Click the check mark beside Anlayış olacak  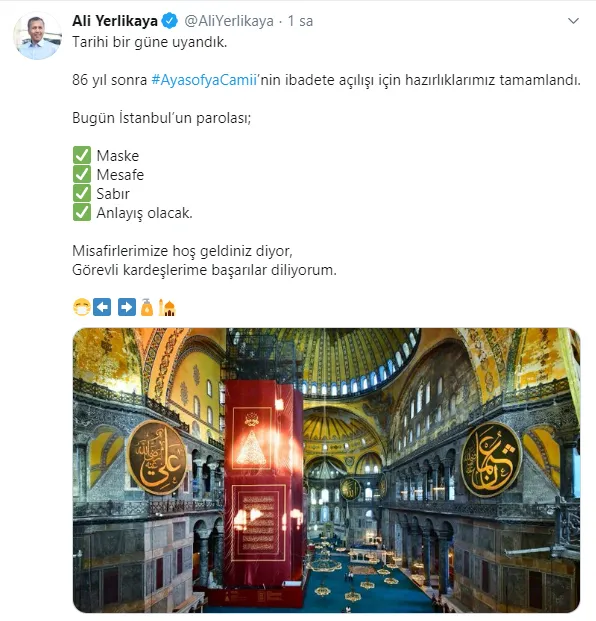[82, 212]
